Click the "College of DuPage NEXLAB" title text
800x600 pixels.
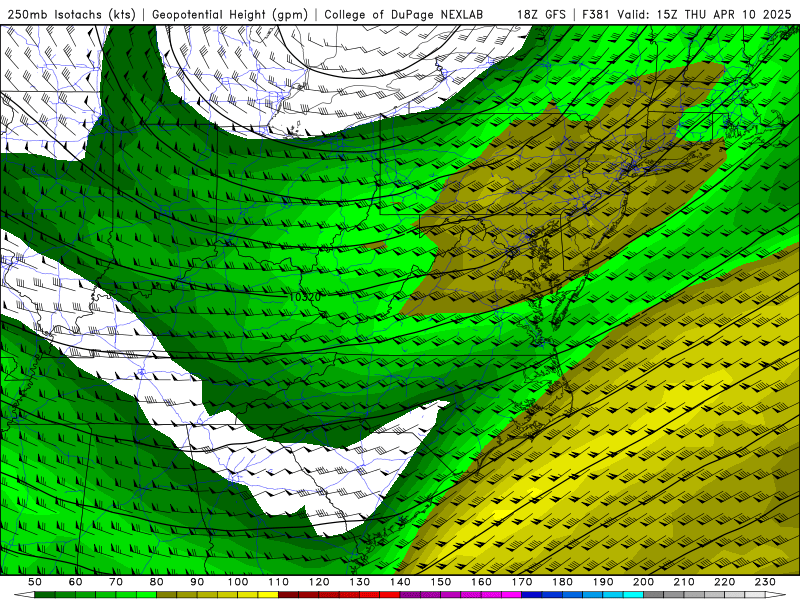click(x=404, y=15)
